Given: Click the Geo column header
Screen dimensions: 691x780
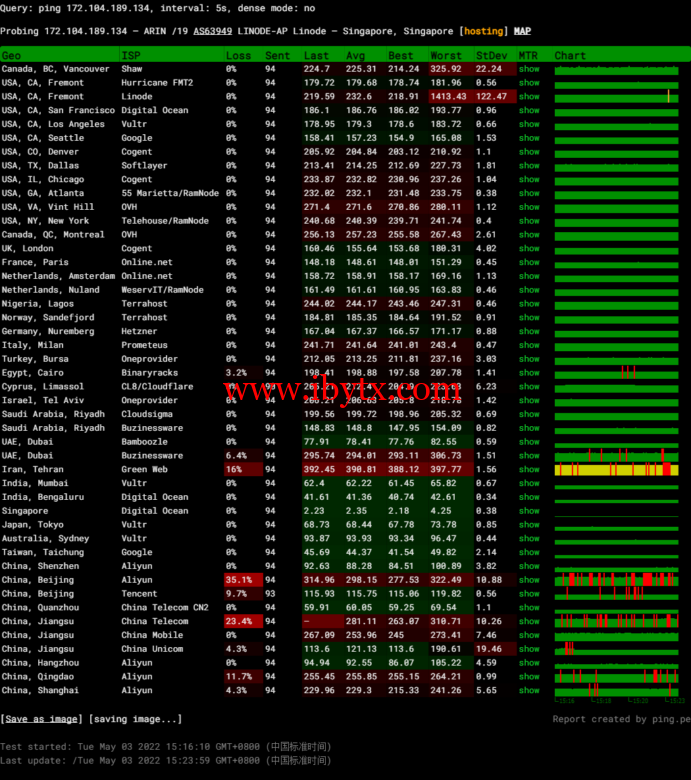Looking at the screenshot, I should click(x=12, y=55).
